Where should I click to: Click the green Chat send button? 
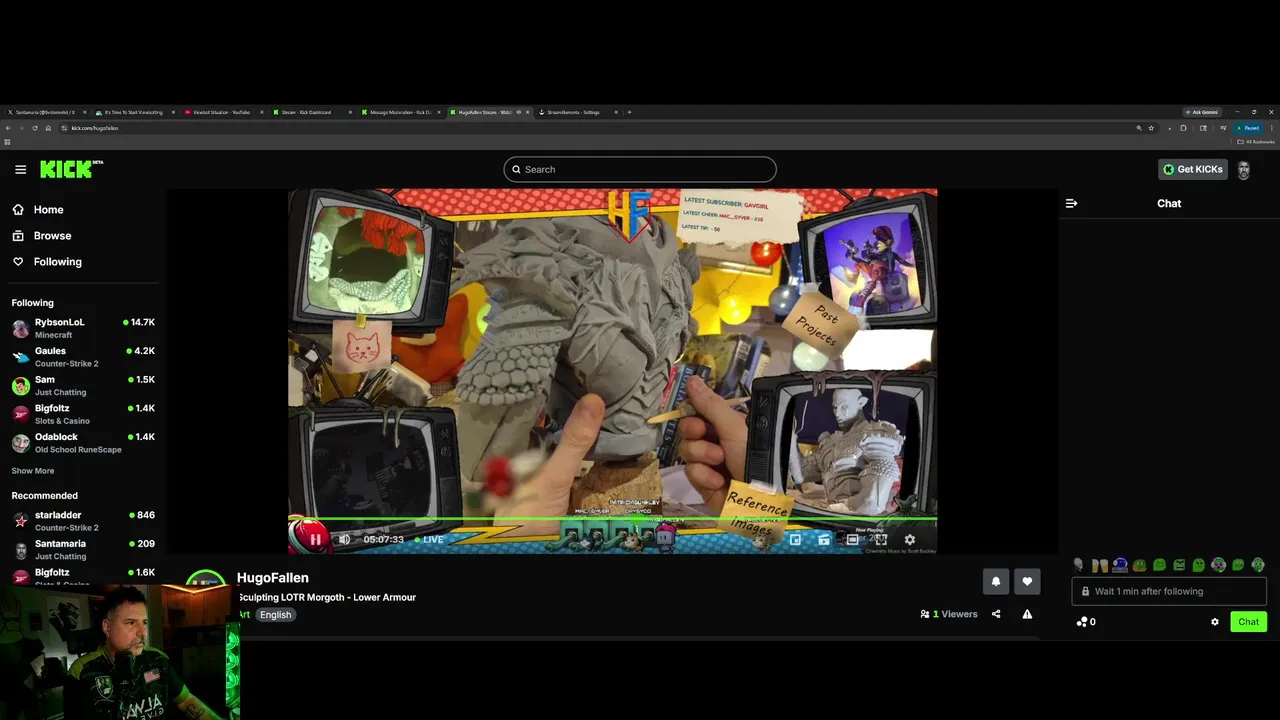click(1248, 622)
